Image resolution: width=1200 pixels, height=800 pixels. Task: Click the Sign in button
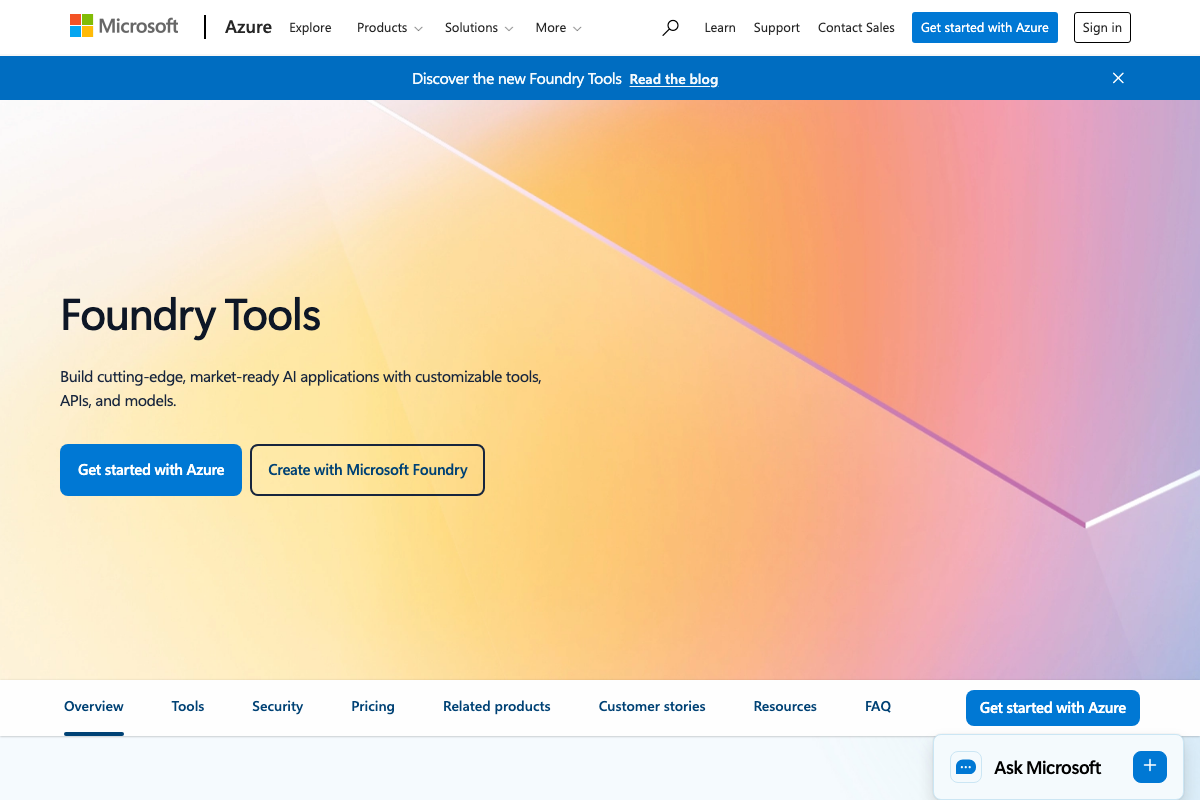coord(1102,28)
